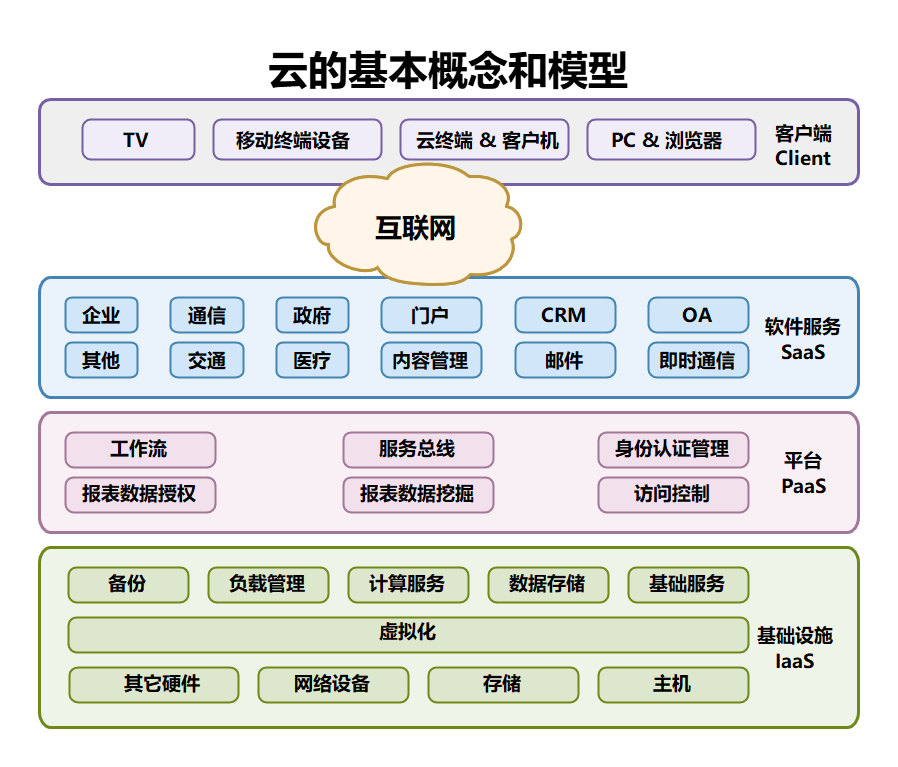The height and width of the screenshot is (767, 898).
Task: Select the OA menu entry
Action: pyautogui.click(x=697, y=315)
